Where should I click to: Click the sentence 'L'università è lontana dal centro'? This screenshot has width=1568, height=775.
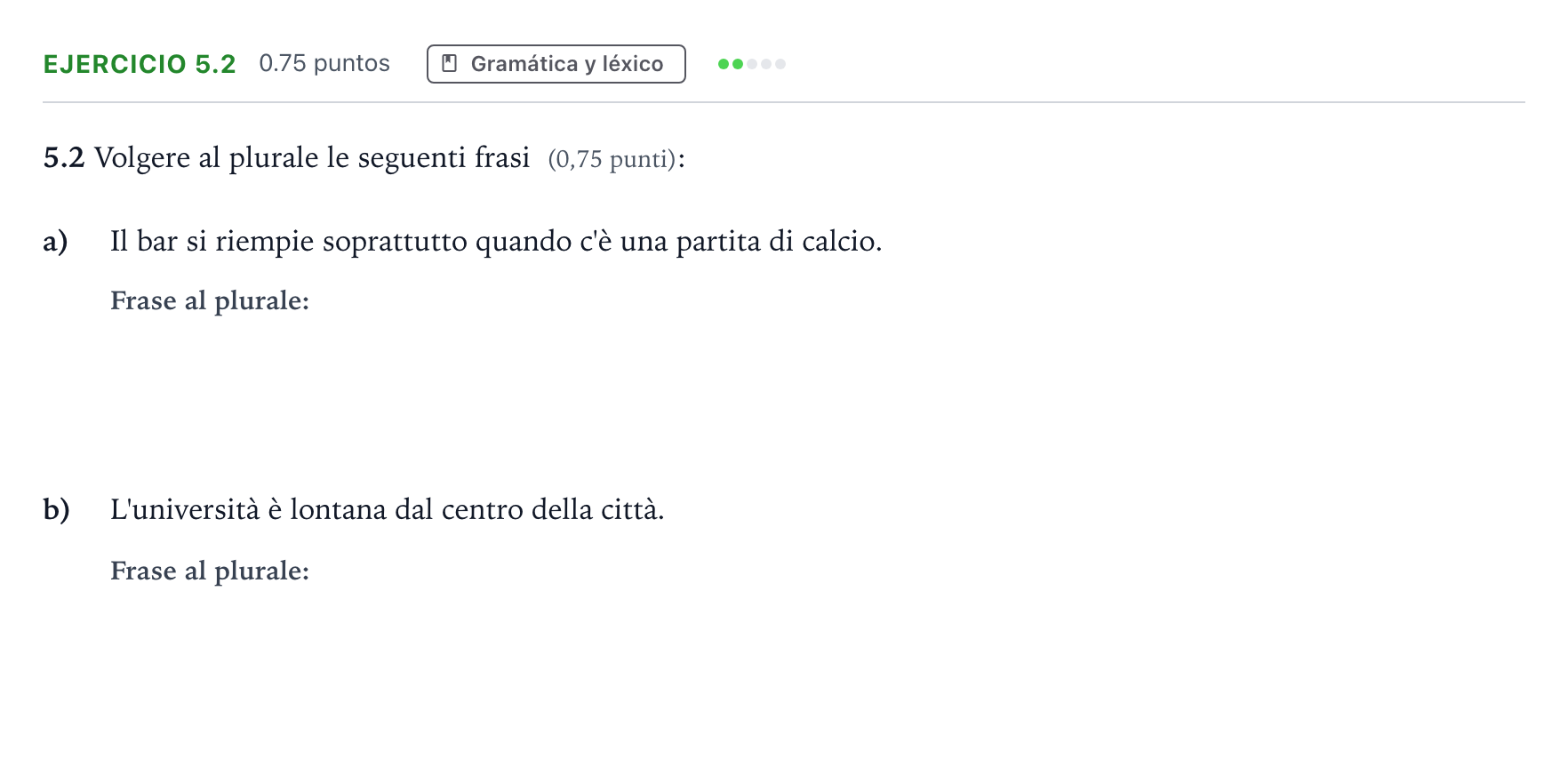coord(388,510)
